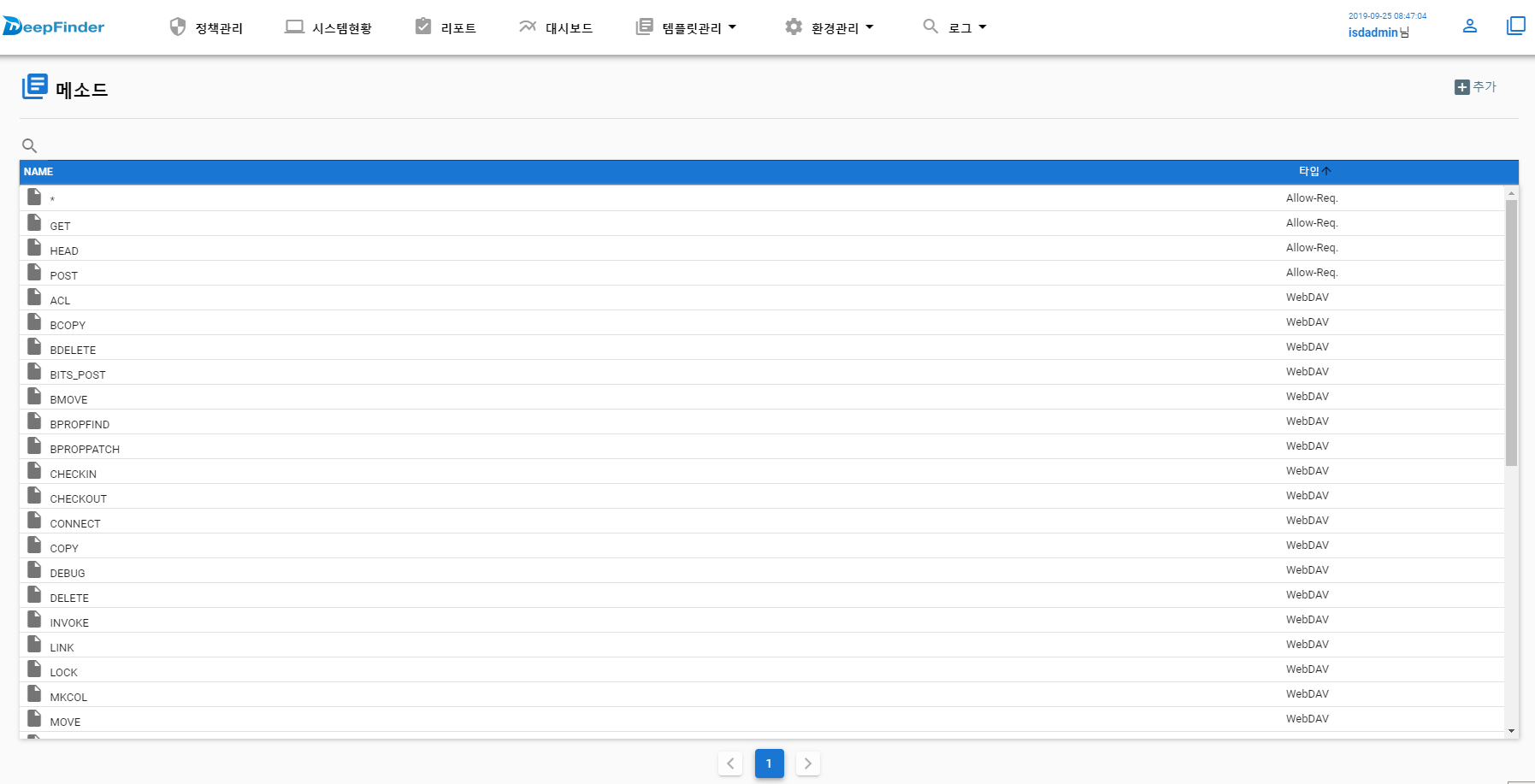Image resolution: width=1535 pixels, height=784 pixels.
Task: Click Allow-Req. in the GET row
Action: click(x=1312, y=223)
